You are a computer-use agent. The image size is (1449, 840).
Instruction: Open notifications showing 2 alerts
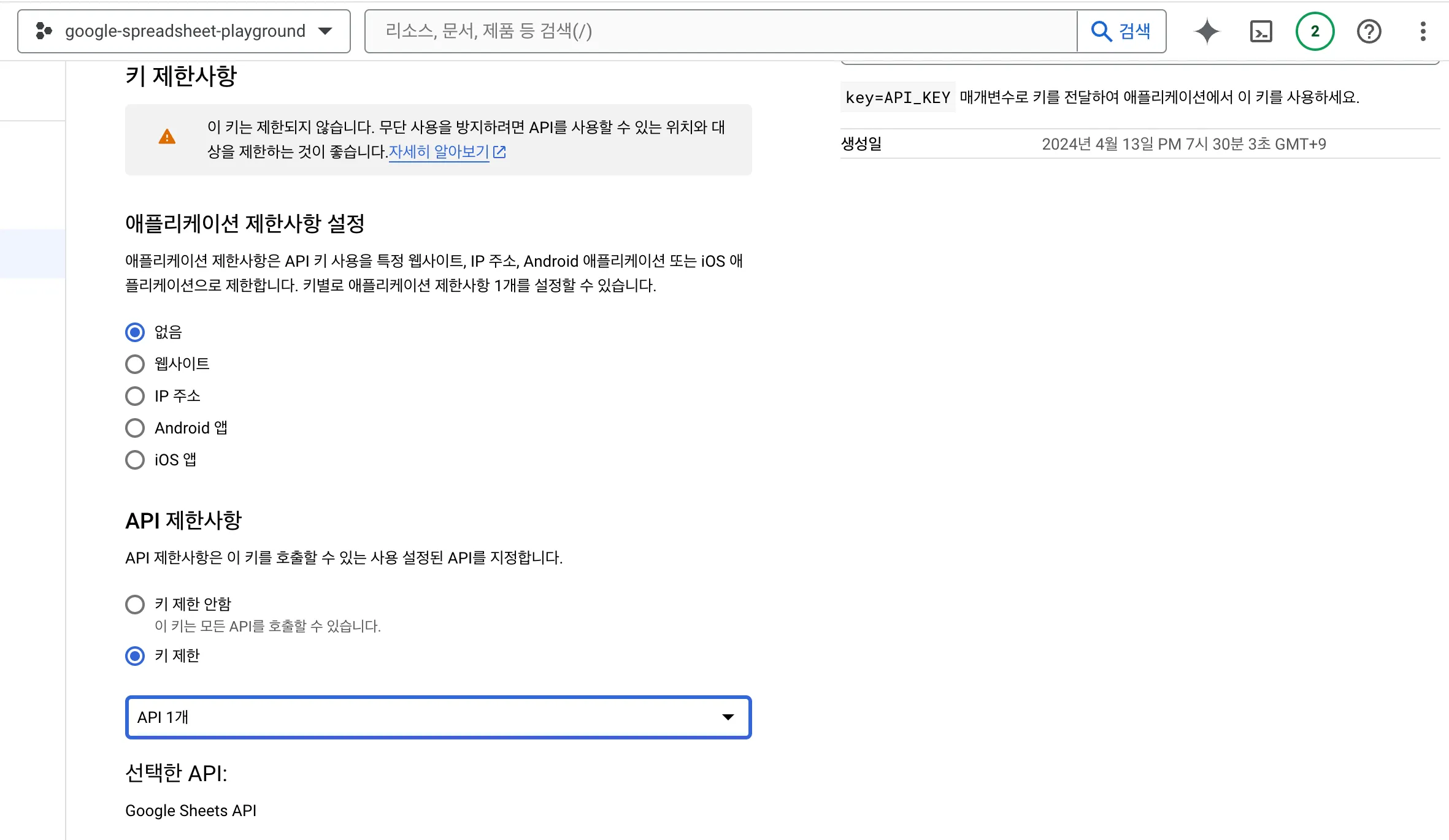click(1314, 31)
